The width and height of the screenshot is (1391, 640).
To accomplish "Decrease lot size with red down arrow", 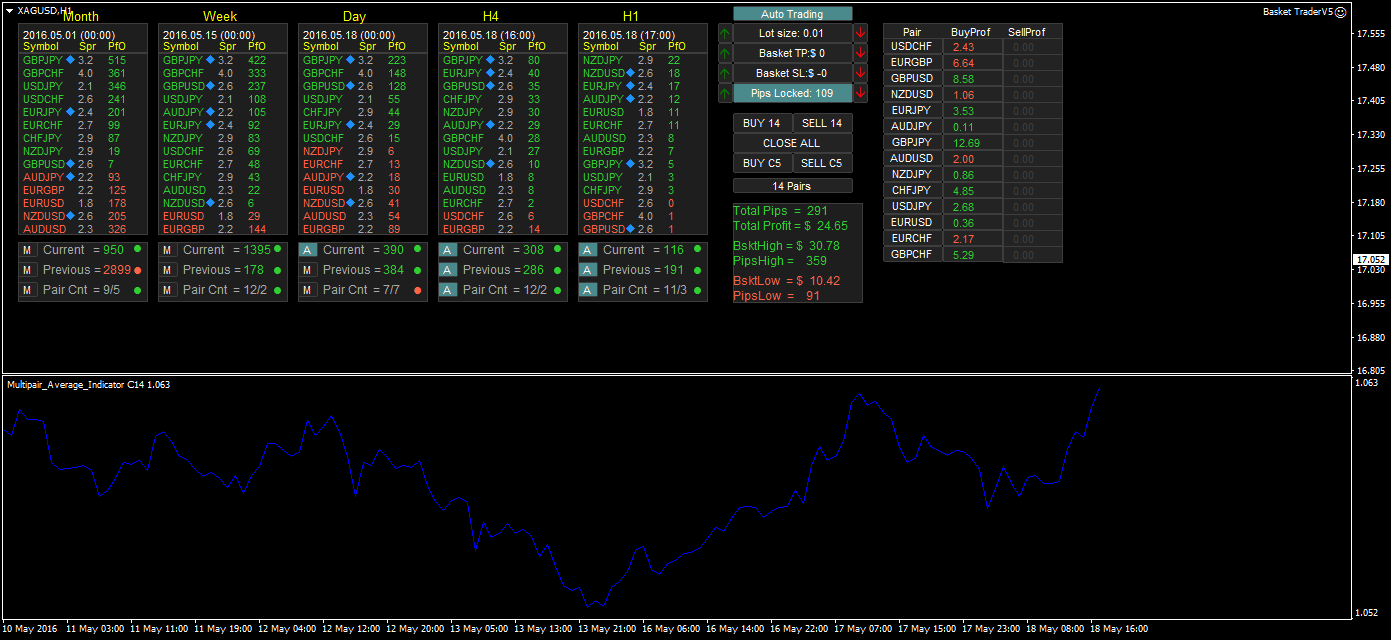I will (861, 33).
